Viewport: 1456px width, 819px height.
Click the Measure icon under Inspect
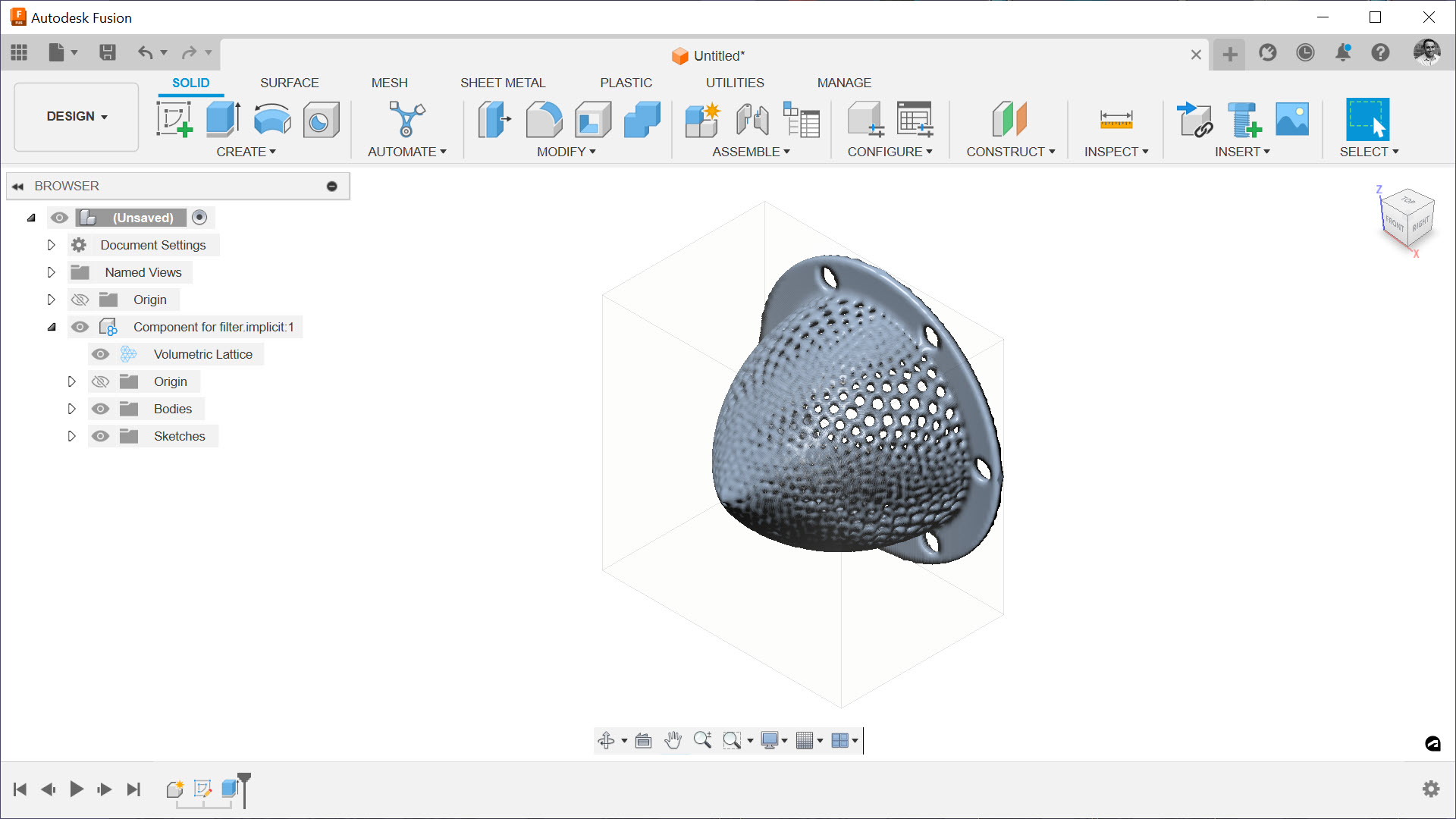pos(1116,119)
